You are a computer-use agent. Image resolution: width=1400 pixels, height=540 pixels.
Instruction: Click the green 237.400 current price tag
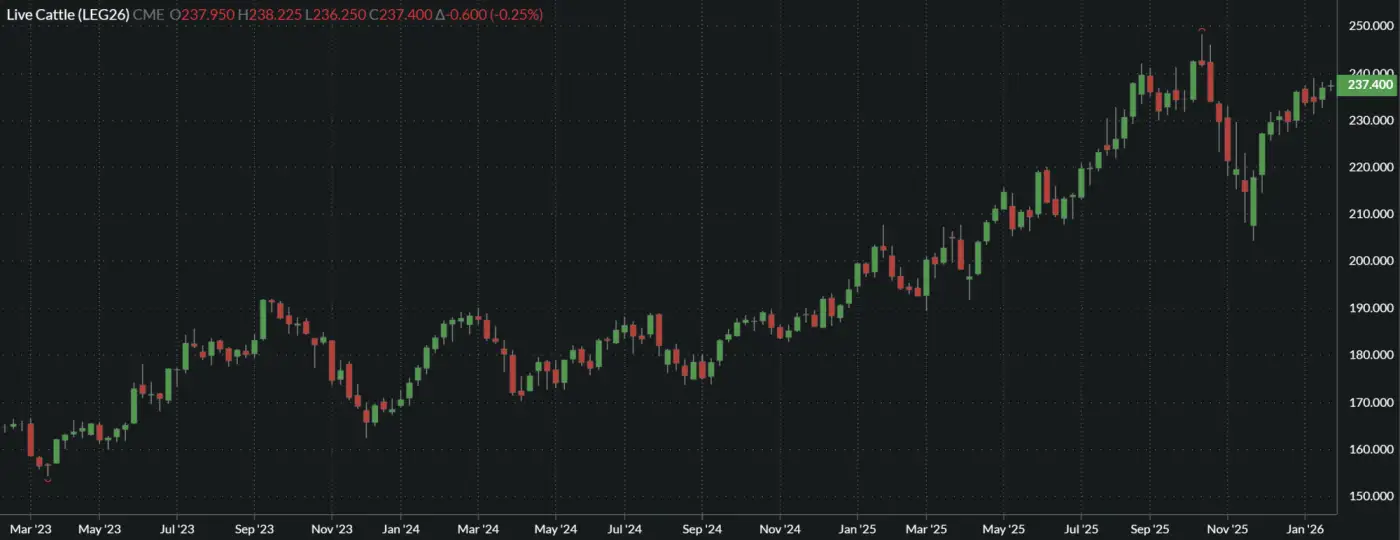pos(1369,85)
